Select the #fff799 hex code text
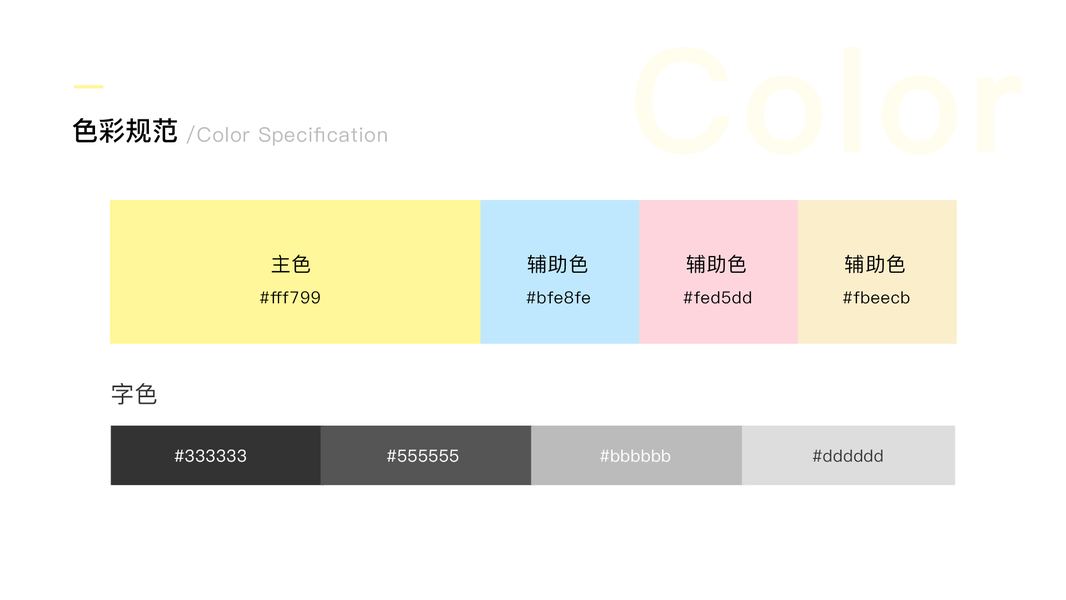1066x600 pixels. point(290,298)
